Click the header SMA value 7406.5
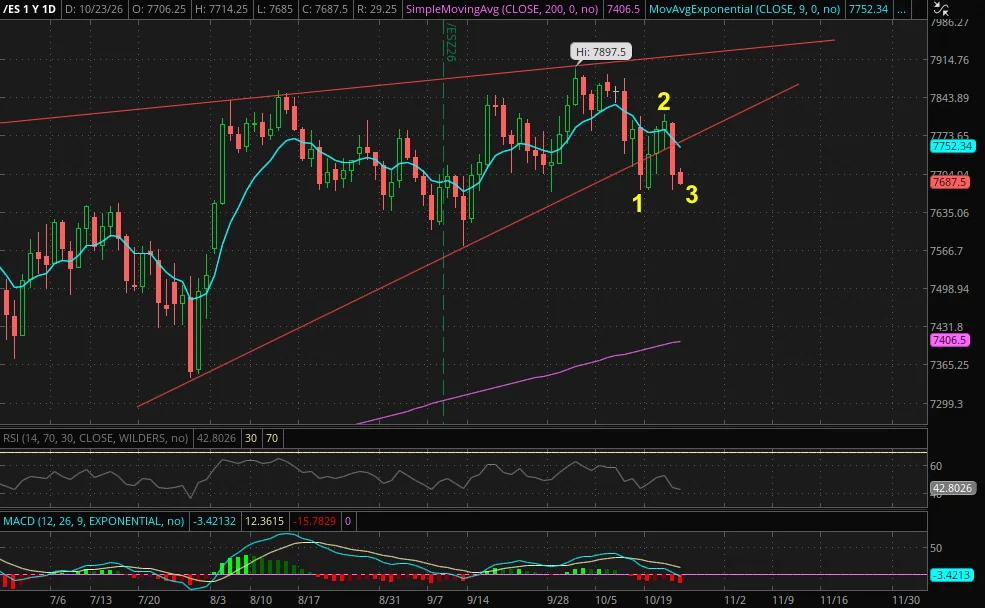Viewport: 985px width, 608px height. (x=623, y=9)
